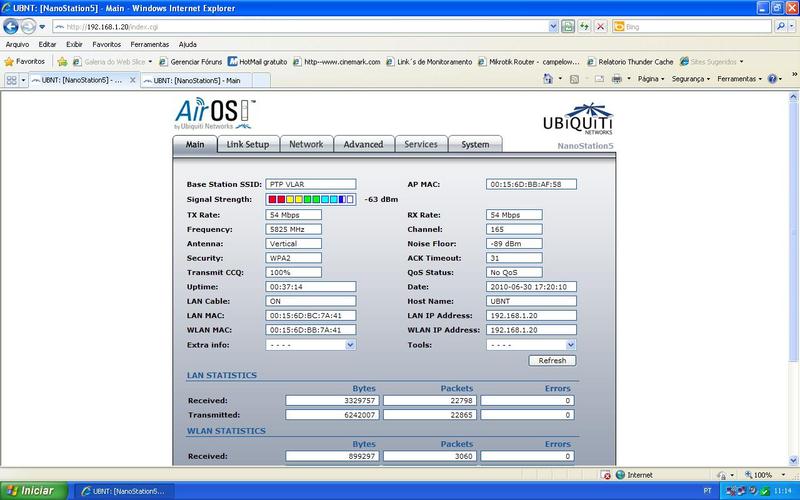The width and height of the screenshot is (800, 500).
Task: Click the Favoritos star button
Action: pos(24,62)
